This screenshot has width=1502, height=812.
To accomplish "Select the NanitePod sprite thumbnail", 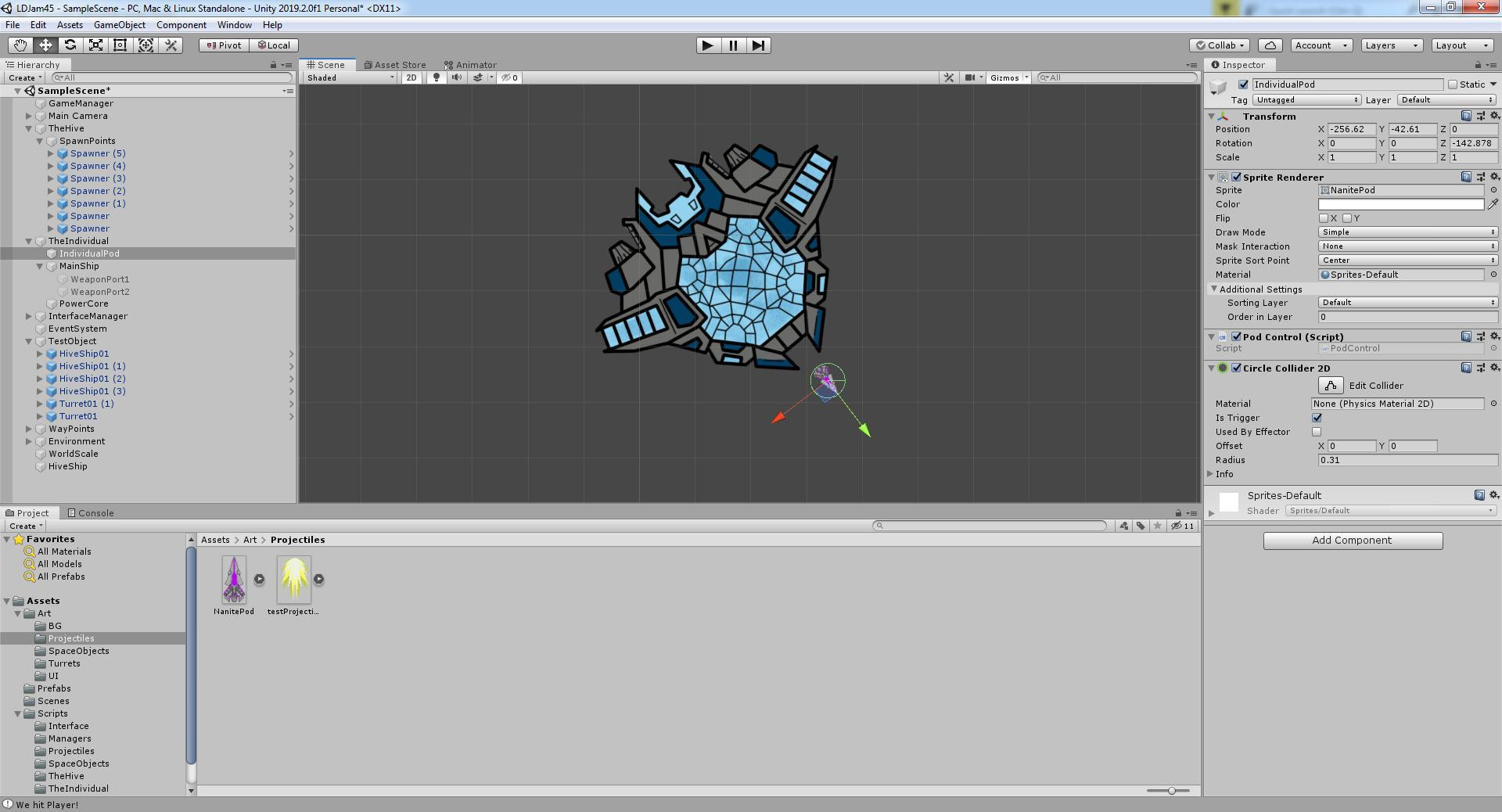I will [x=234, y=580].
